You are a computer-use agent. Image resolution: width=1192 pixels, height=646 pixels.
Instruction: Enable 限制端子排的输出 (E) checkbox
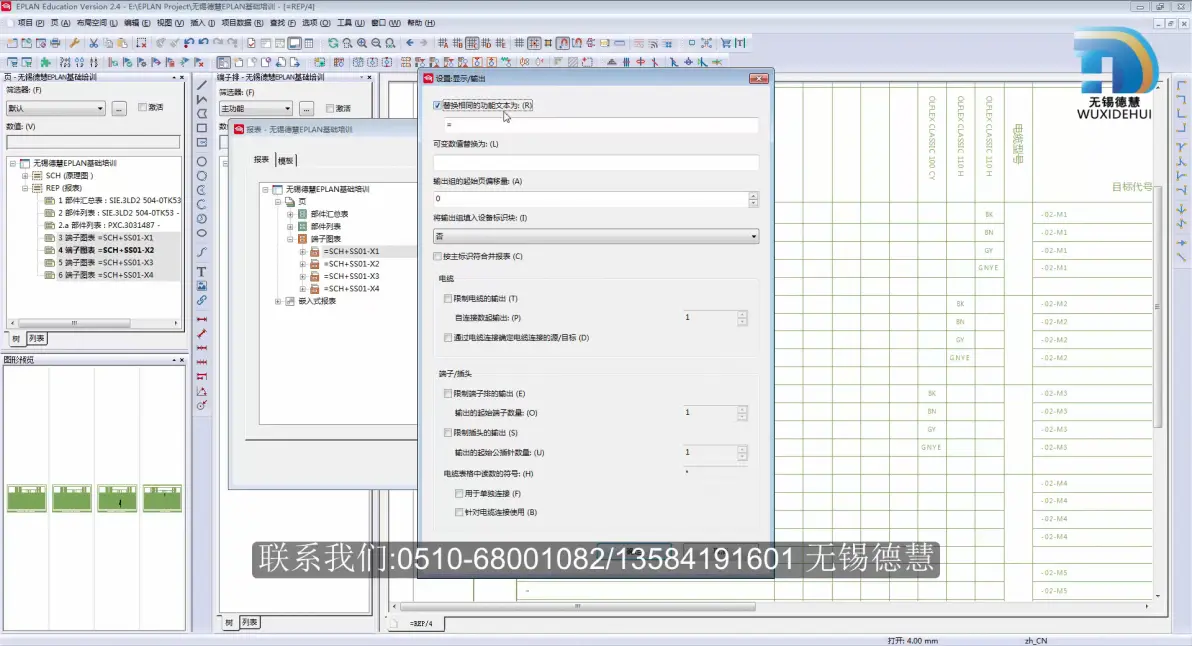(x=448, y=394)
